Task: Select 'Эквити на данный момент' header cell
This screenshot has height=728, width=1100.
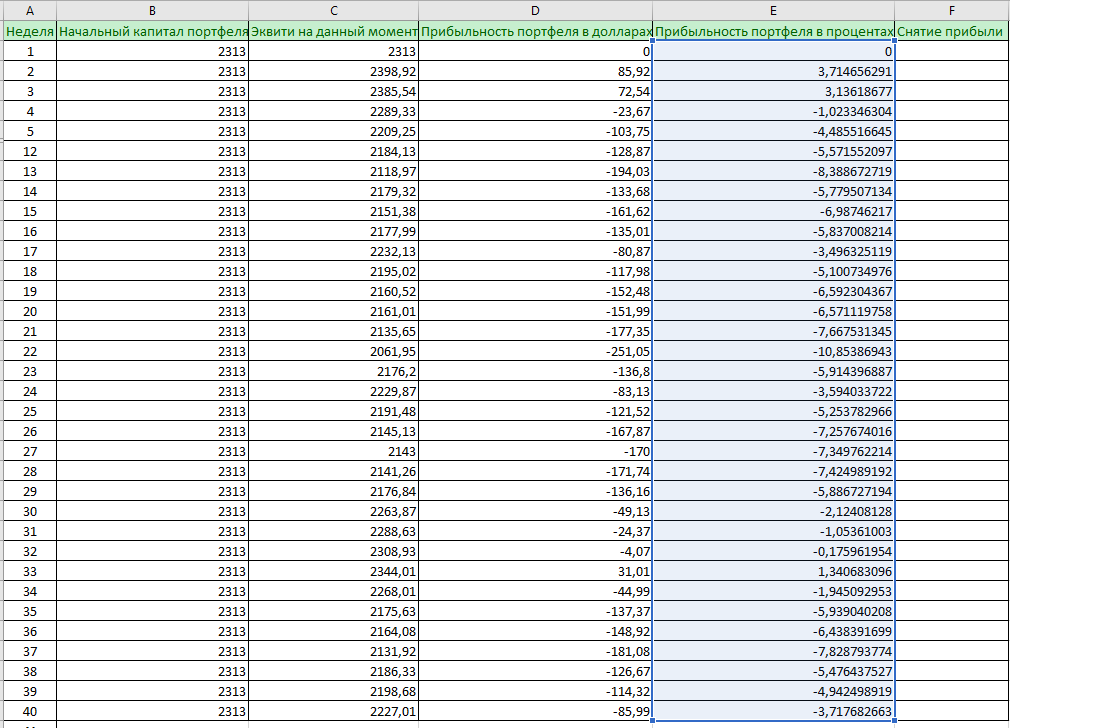Action: pos(333,31)
